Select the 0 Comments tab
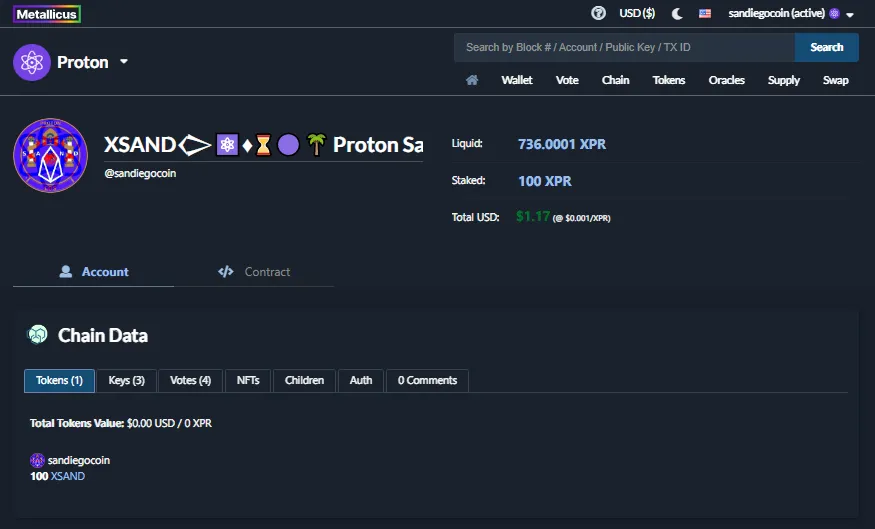875x529 pixels. pos(427,381)
